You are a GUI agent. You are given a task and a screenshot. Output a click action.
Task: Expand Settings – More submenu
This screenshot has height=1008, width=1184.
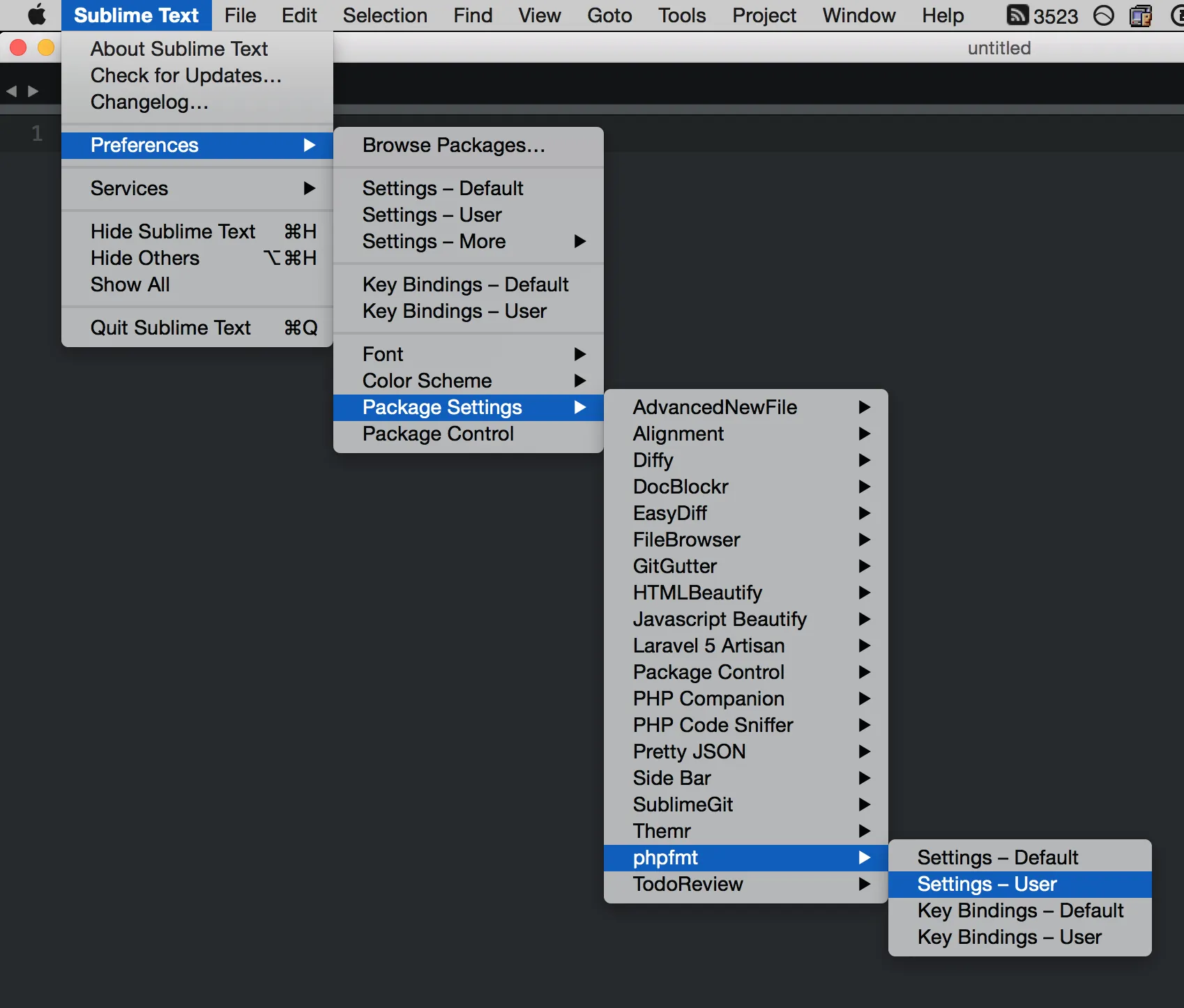469,241
